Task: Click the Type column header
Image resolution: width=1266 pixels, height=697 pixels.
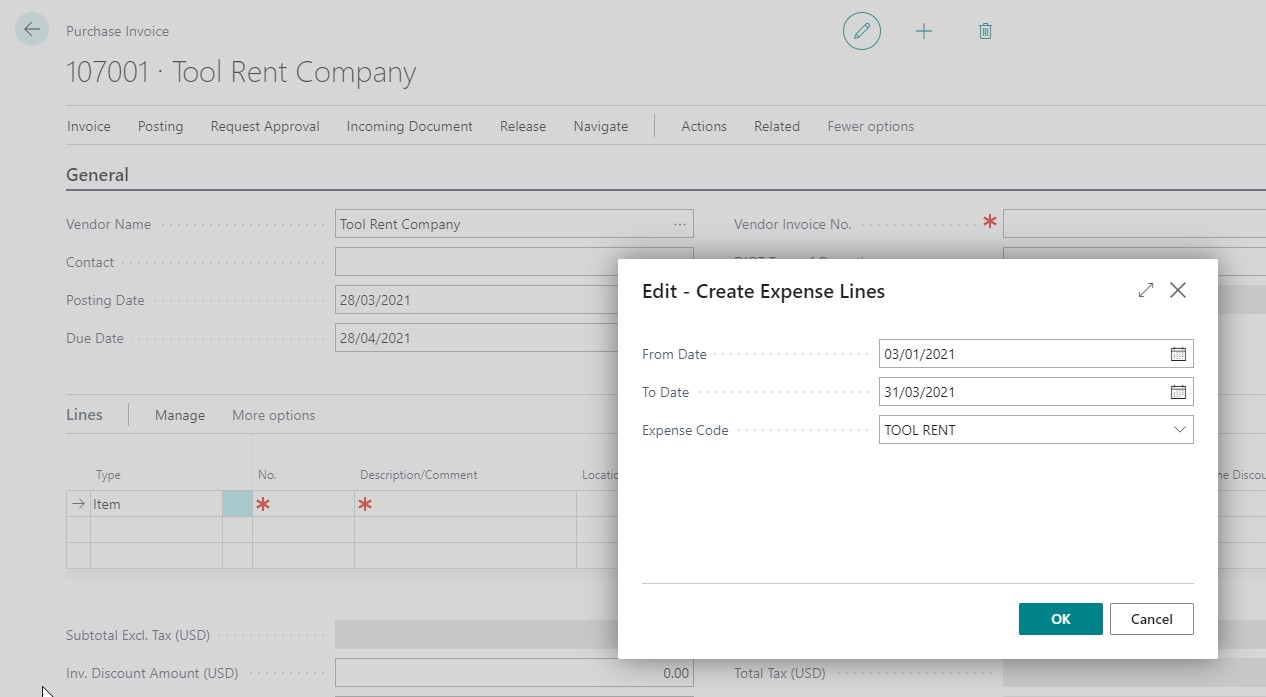Action: [x=108, y=475]
